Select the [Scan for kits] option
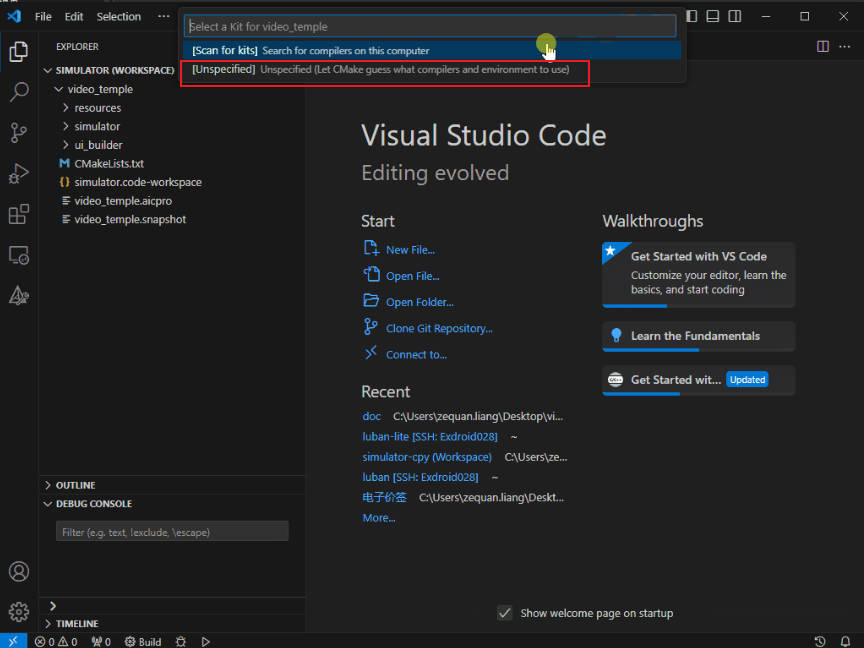This screenshot has width=864, height=648. [432, 51]
